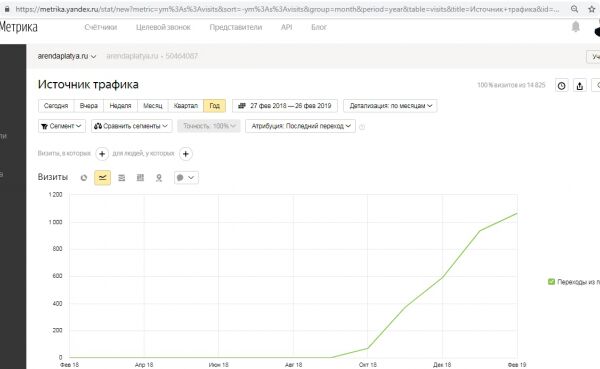
Task: Switch to map chart view icon
Action: coord(159,178)
